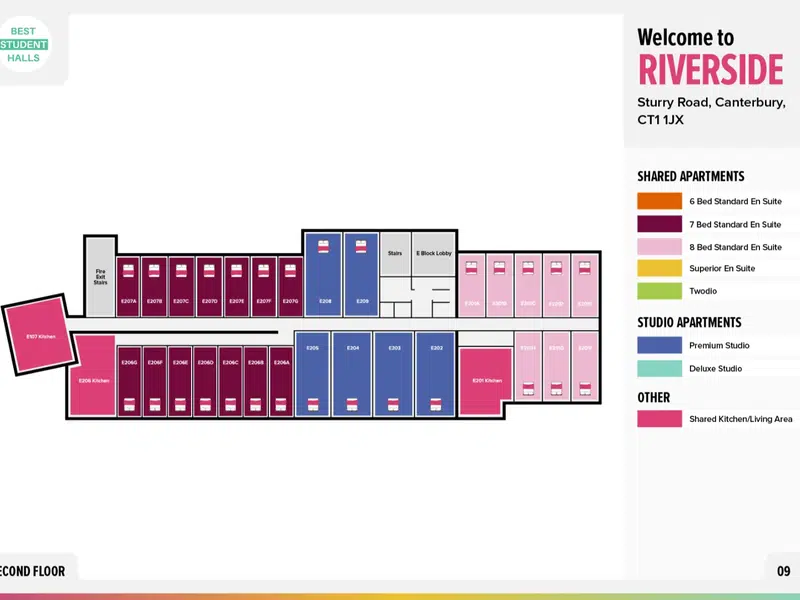Click the 6 Bed Standard En Suite orange swatch
Viewport: 800px width, 600px height.
[659, 201]
